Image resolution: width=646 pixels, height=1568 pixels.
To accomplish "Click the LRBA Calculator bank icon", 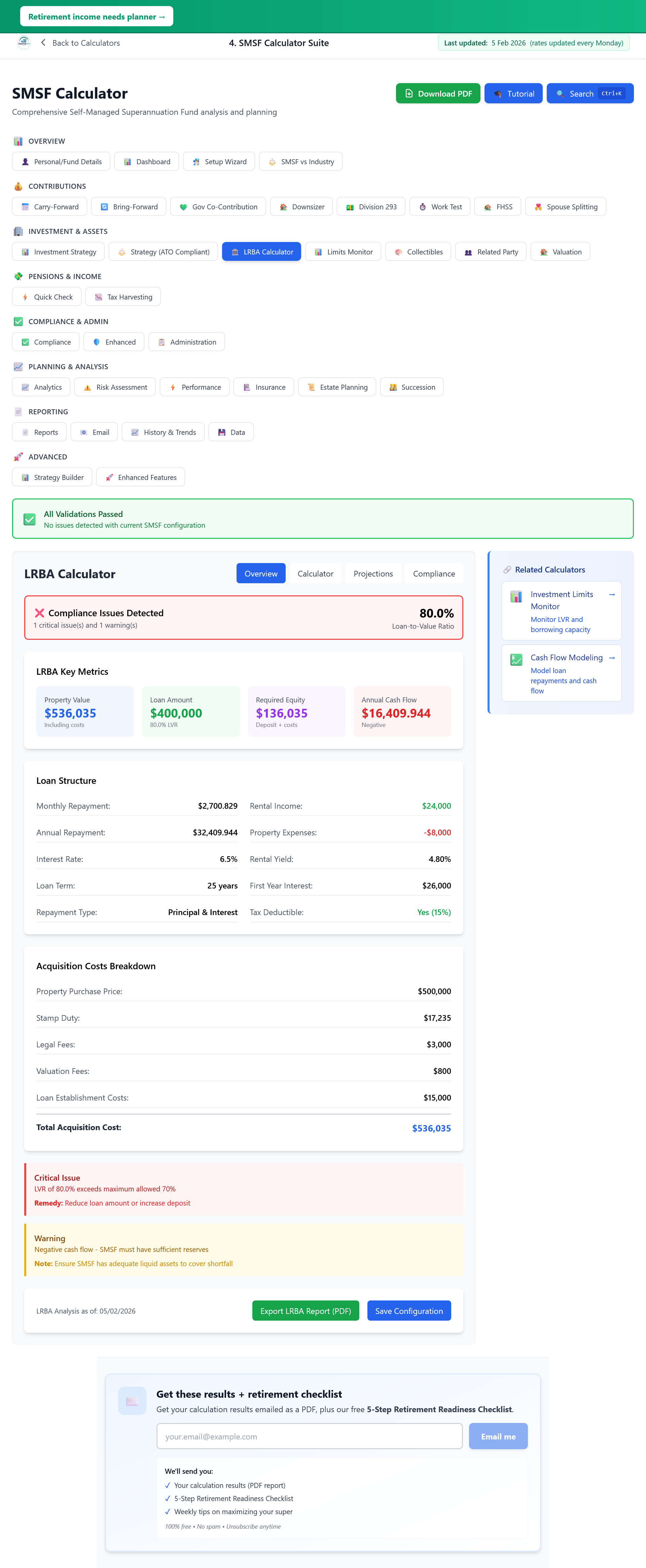I will tap(235, 252).
